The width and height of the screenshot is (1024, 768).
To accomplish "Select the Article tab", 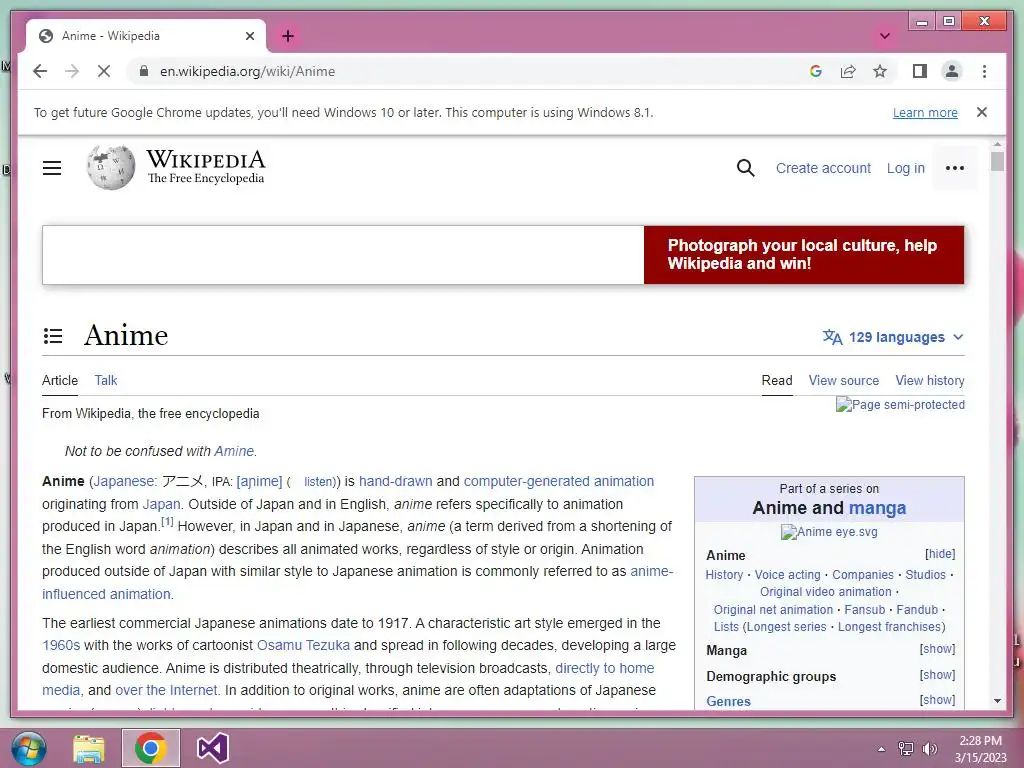I will 59,380.
